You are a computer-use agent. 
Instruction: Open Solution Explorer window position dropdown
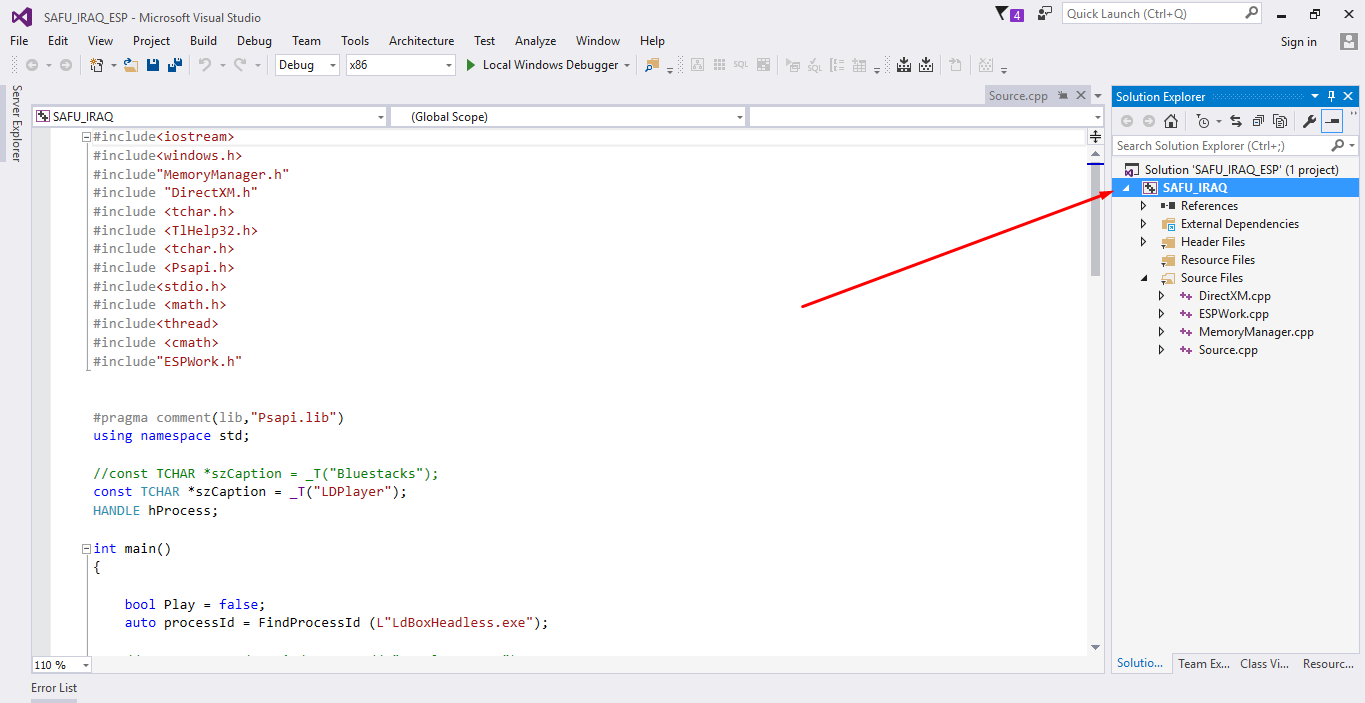1315,97
